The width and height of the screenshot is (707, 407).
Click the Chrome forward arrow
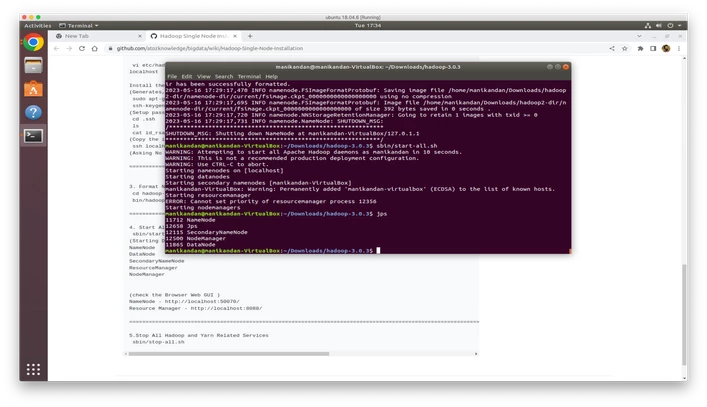coord(69,48)
